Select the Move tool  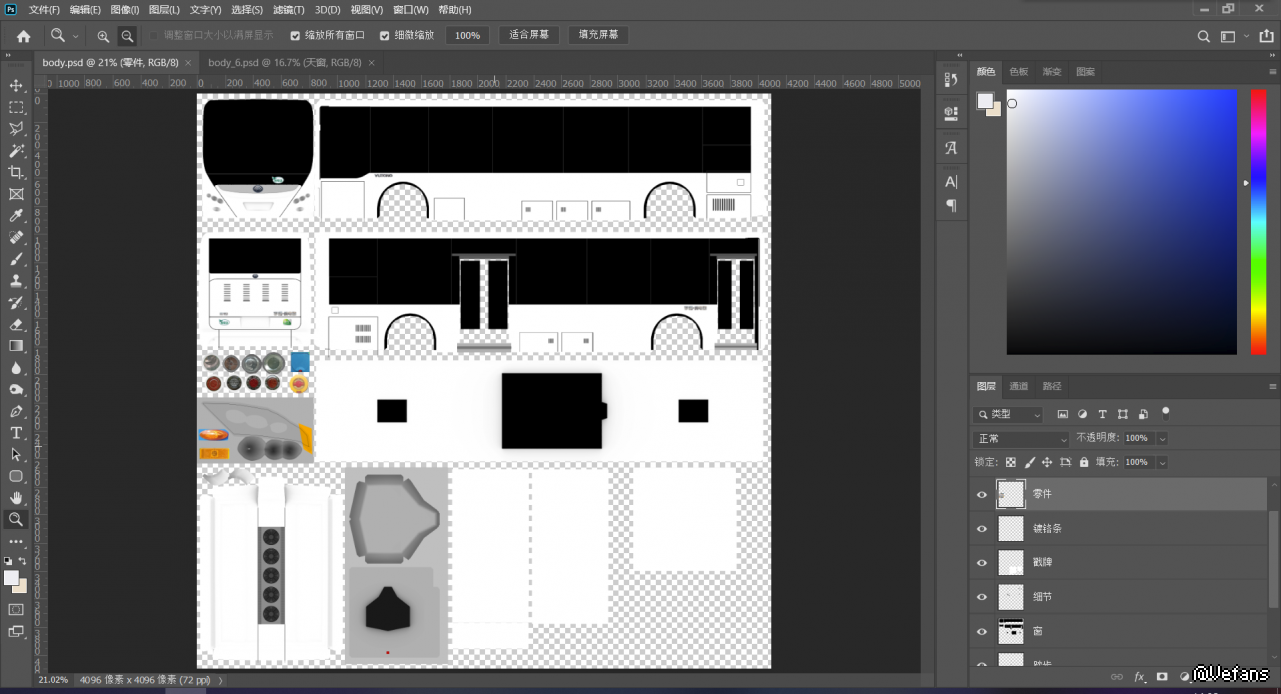pyautogui.click(x=16, y=86)
